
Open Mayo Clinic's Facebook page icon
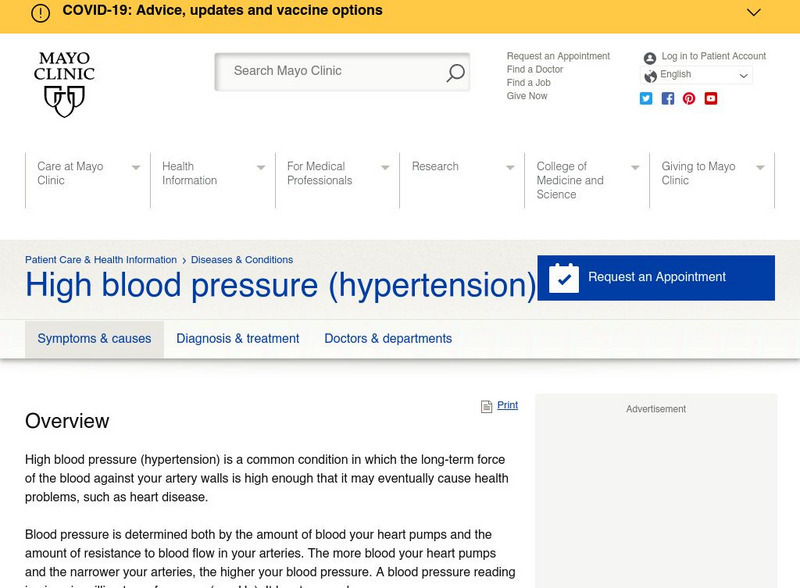coord(667,98)
